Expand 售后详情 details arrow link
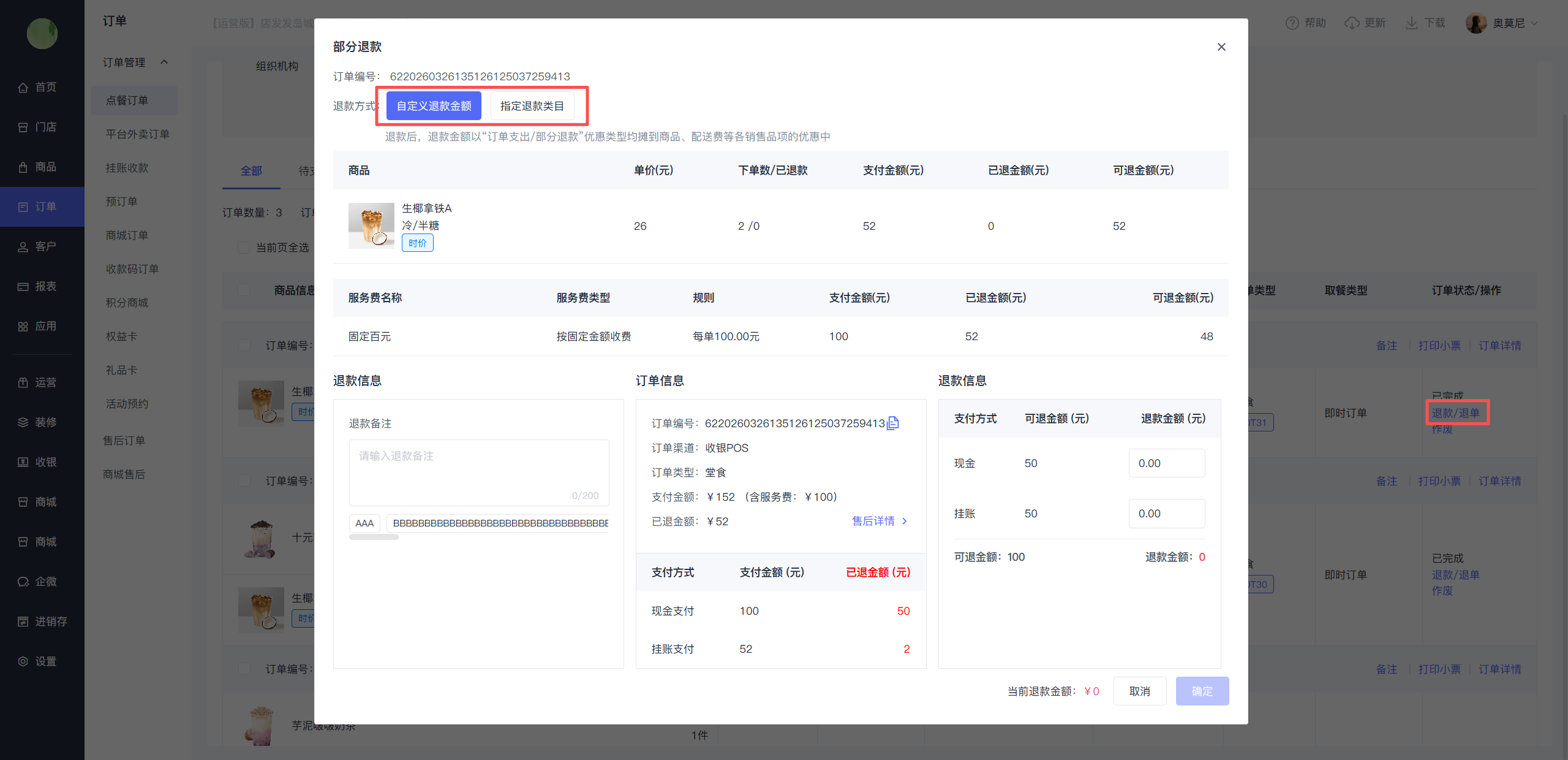 click(880, 521)
